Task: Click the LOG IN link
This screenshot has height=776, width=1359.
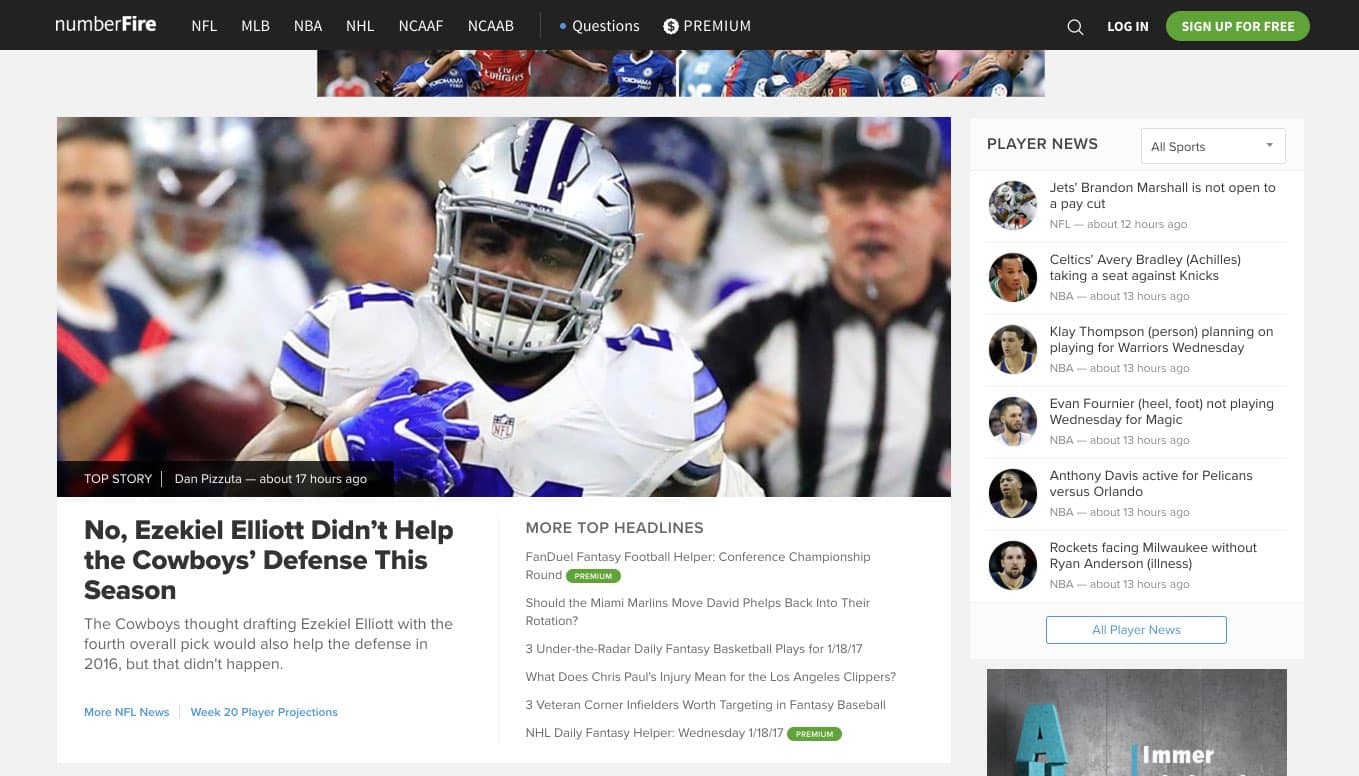Action: pyautogui.click(x=1128, y=26)
